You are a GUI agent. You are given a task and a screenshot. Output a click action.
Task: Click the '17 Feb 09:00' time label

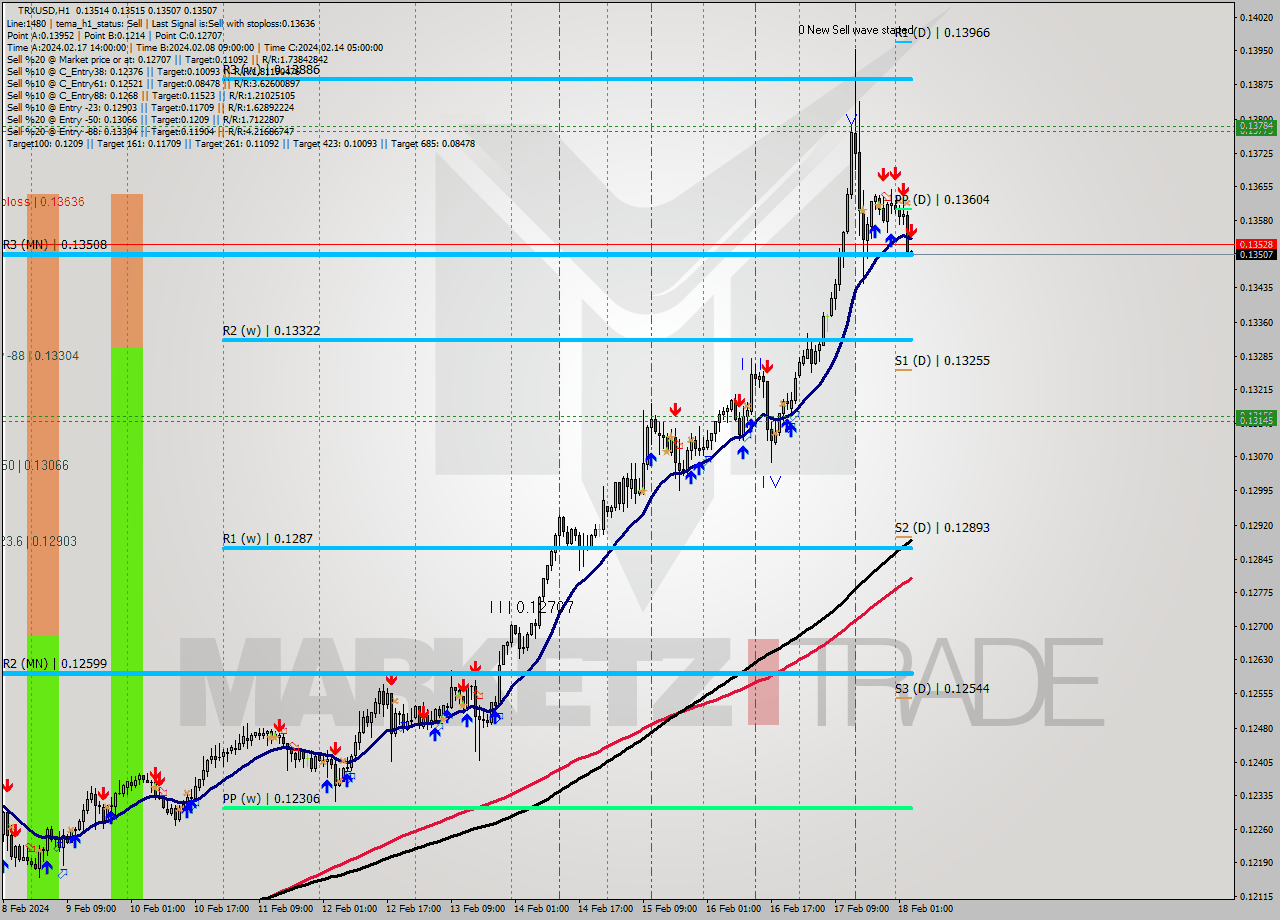[861, 909]
